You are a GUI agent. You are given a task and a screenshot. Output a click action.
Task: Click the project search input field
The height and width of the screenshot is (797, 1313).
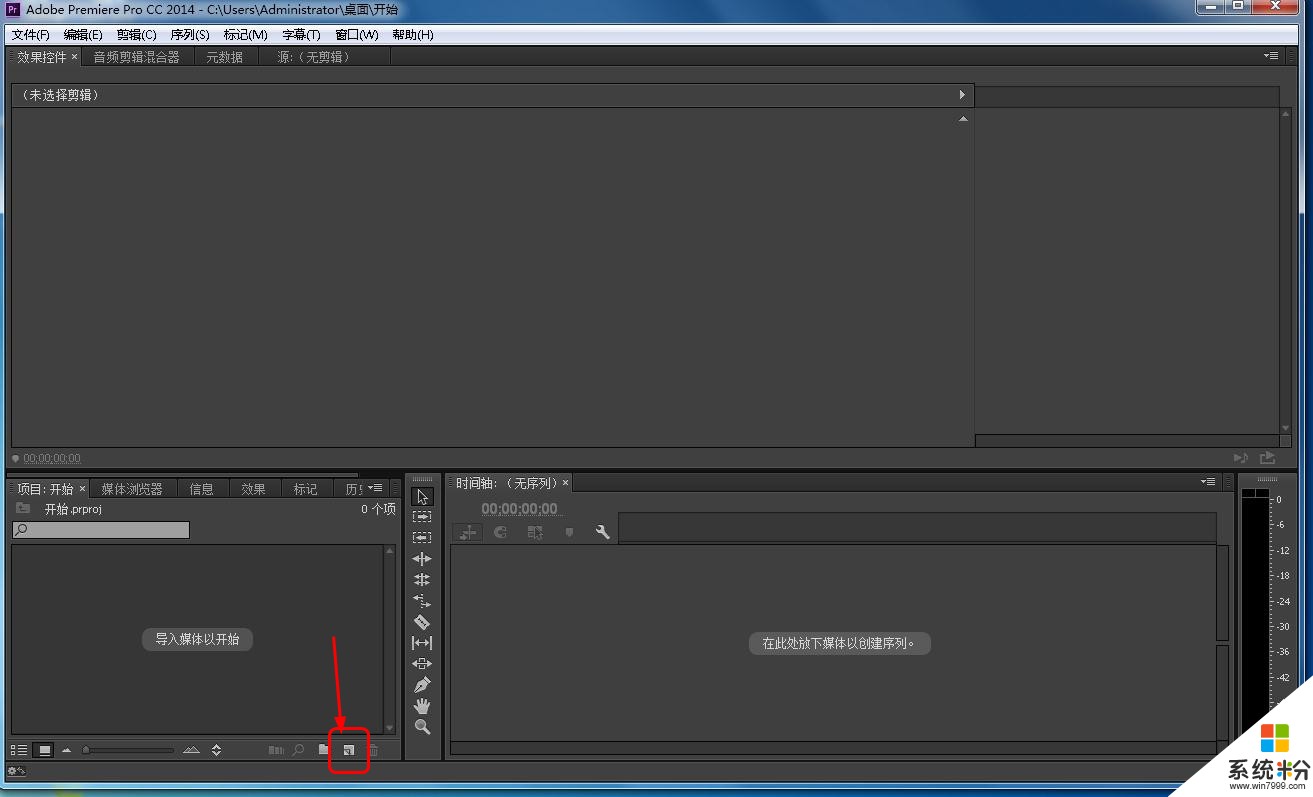(101, 530)
